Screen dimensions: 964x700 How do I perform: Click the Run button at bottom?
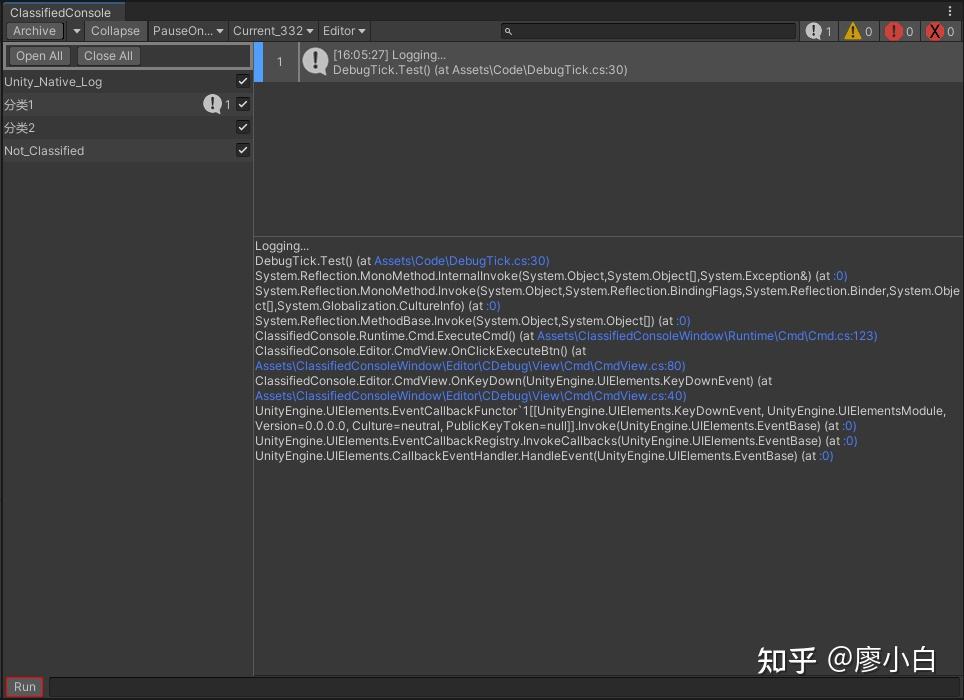25,686
